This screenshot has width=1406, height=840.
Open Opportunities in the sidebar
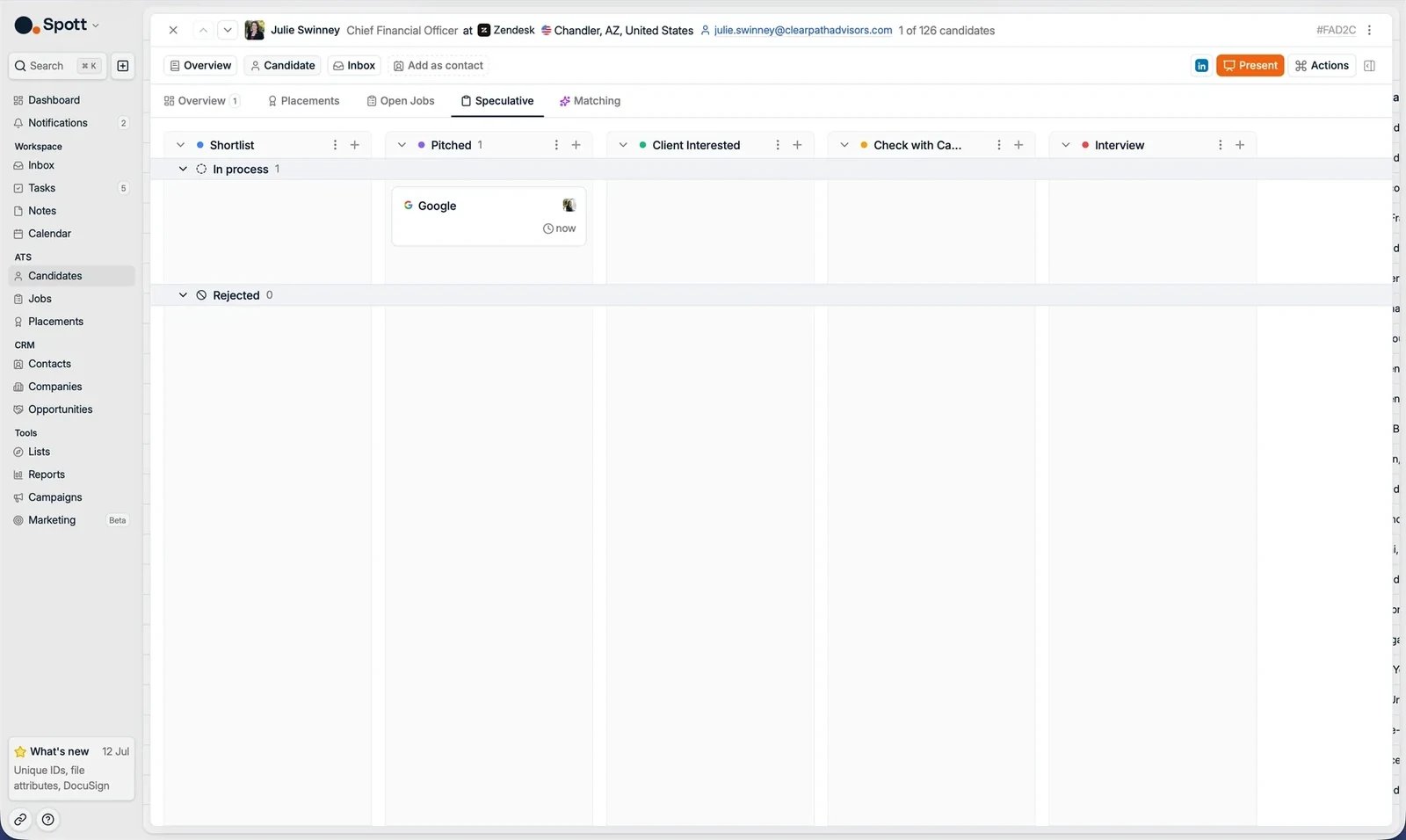pyautogui.click(x=71, y=409)
